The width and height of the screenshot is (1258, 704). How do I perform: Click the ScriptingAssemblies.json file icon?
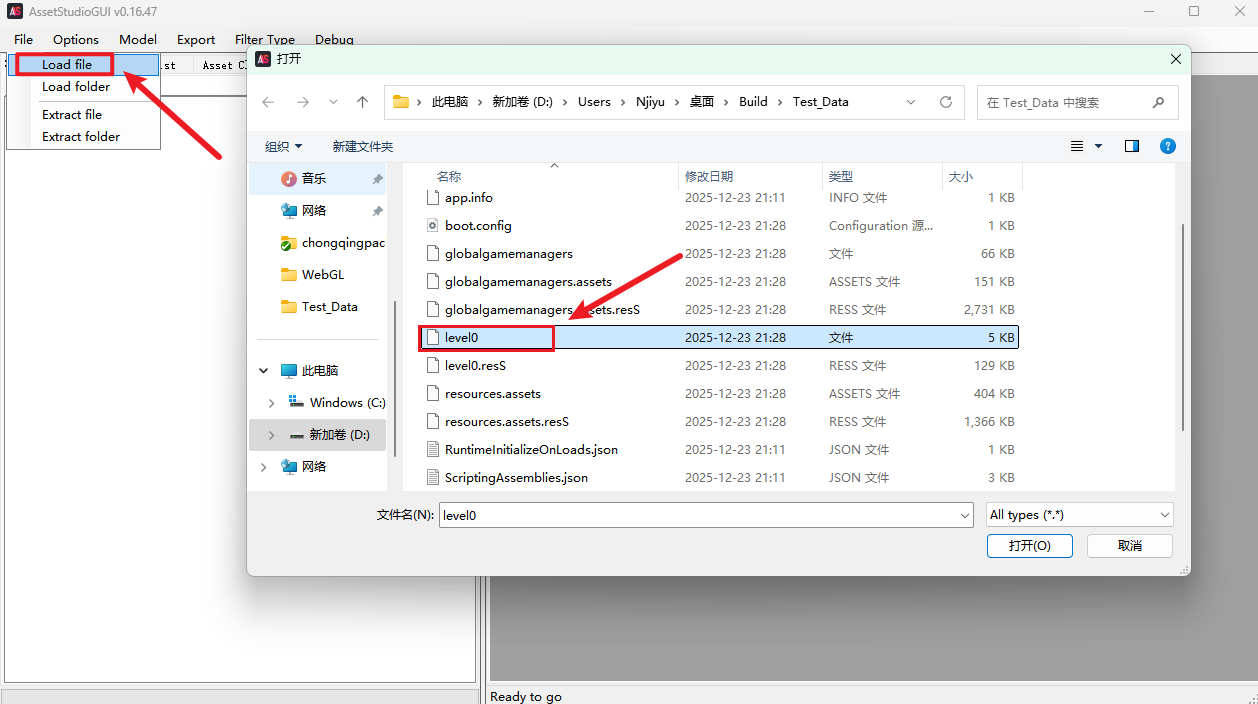433,477
